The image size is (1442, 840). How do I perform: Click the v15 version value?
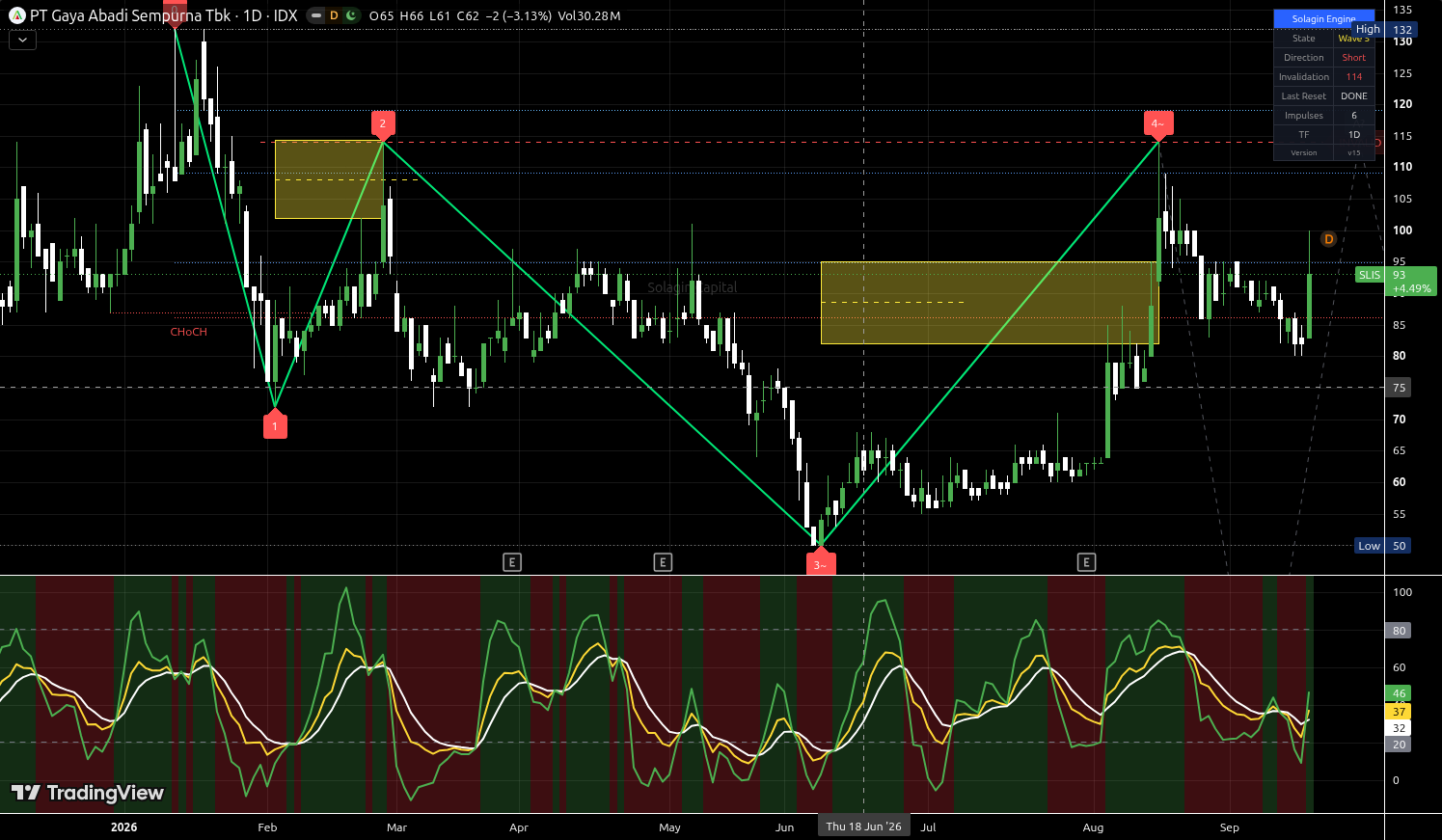point(1354,152)
